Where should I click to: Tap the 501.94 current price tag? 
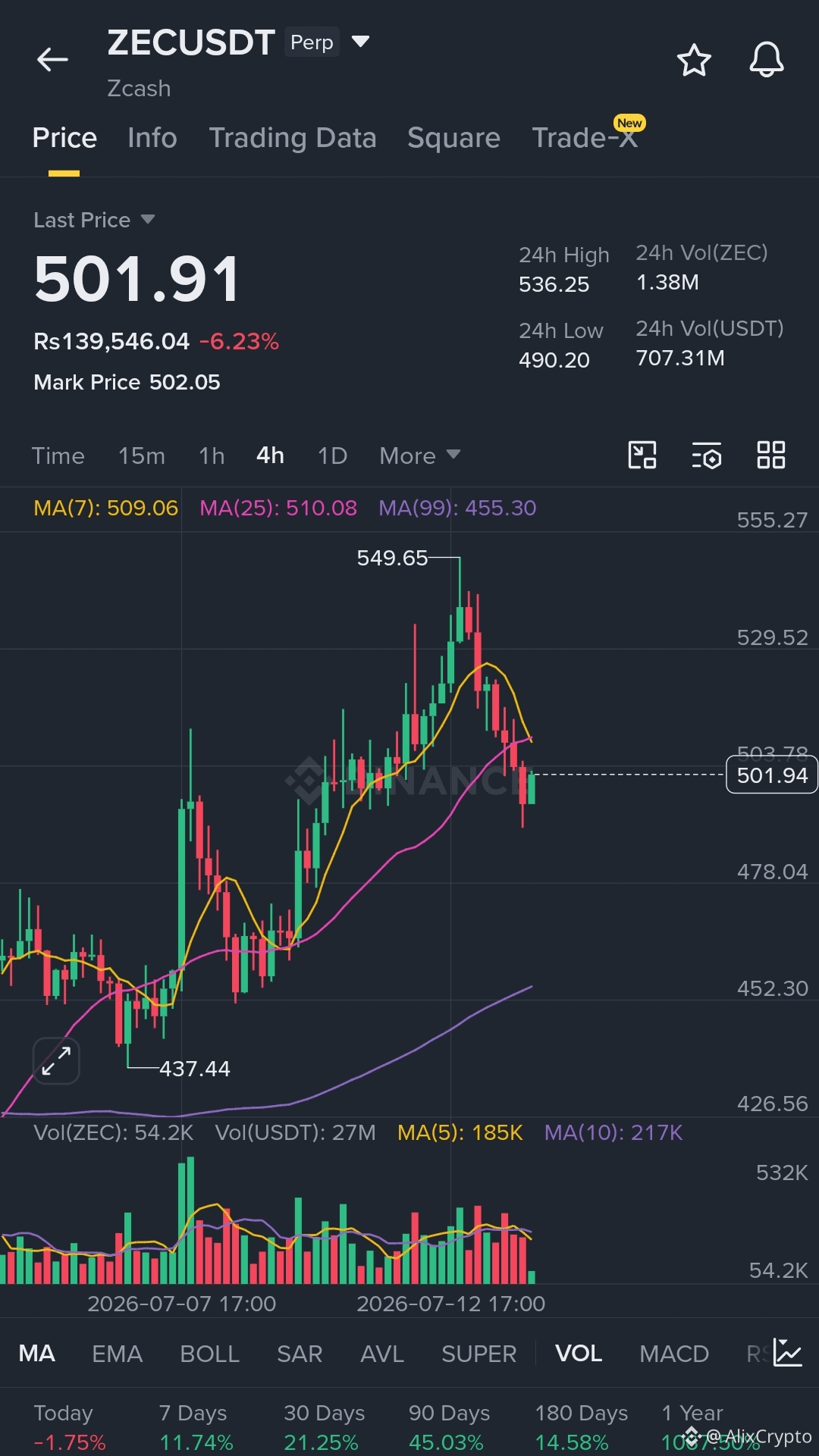point(772,775)
